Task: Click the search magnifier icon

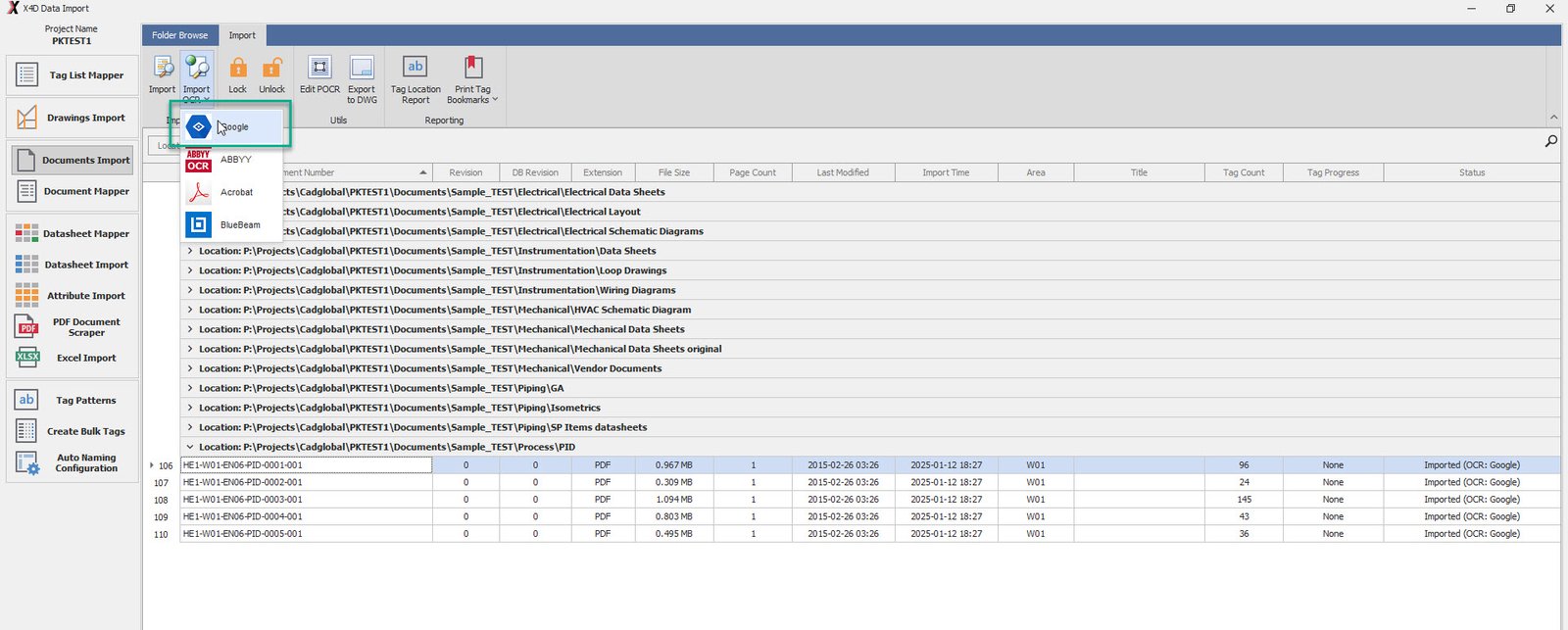Action: coord(1550,141)
